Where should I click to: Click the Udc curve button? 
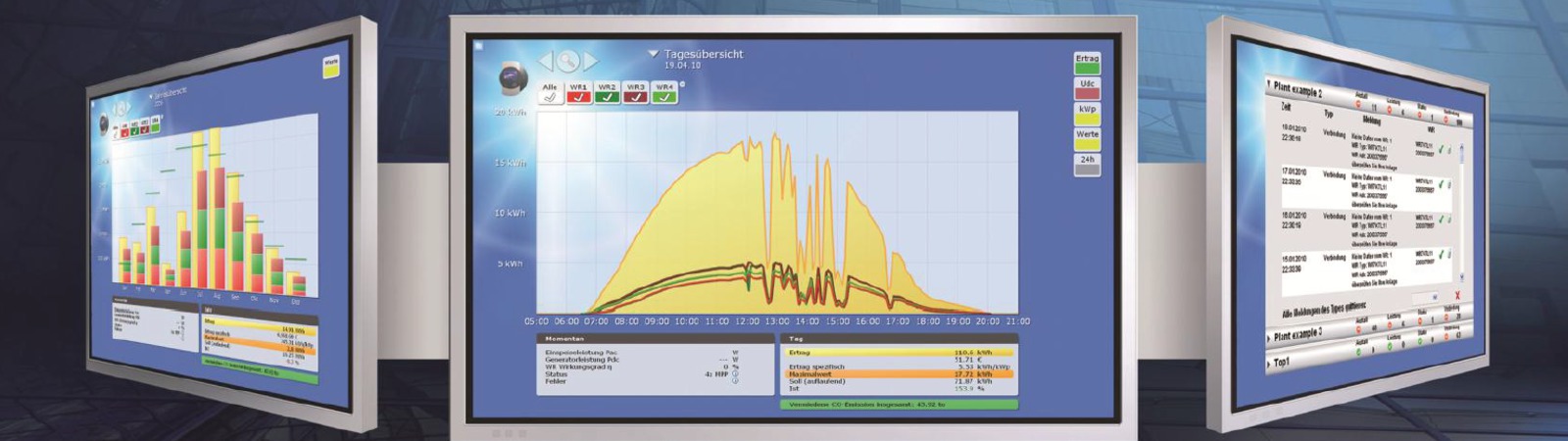click(x=1087, y=89)
